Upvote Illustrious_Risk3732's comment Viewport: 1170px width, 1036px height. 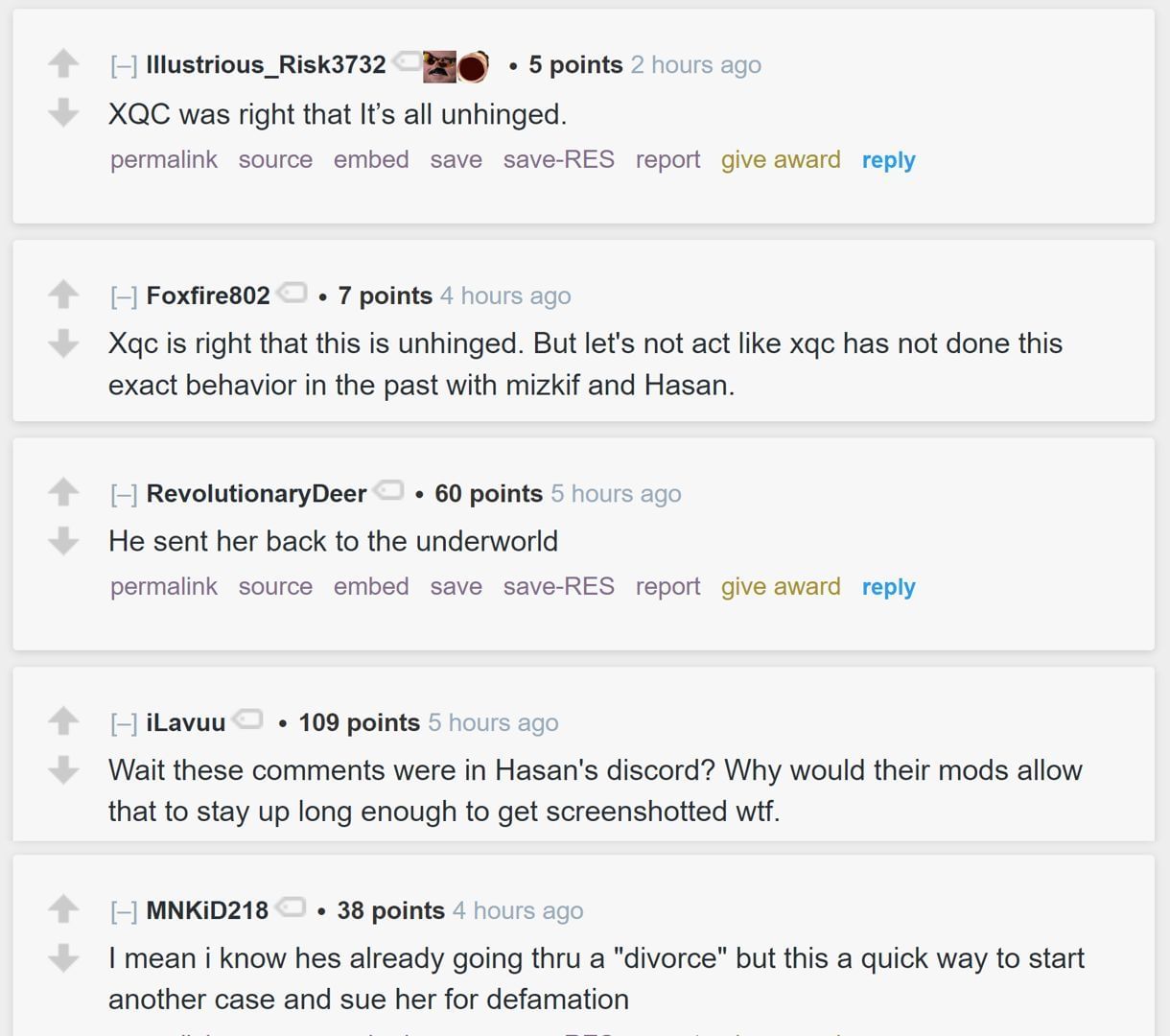point(63,63)
